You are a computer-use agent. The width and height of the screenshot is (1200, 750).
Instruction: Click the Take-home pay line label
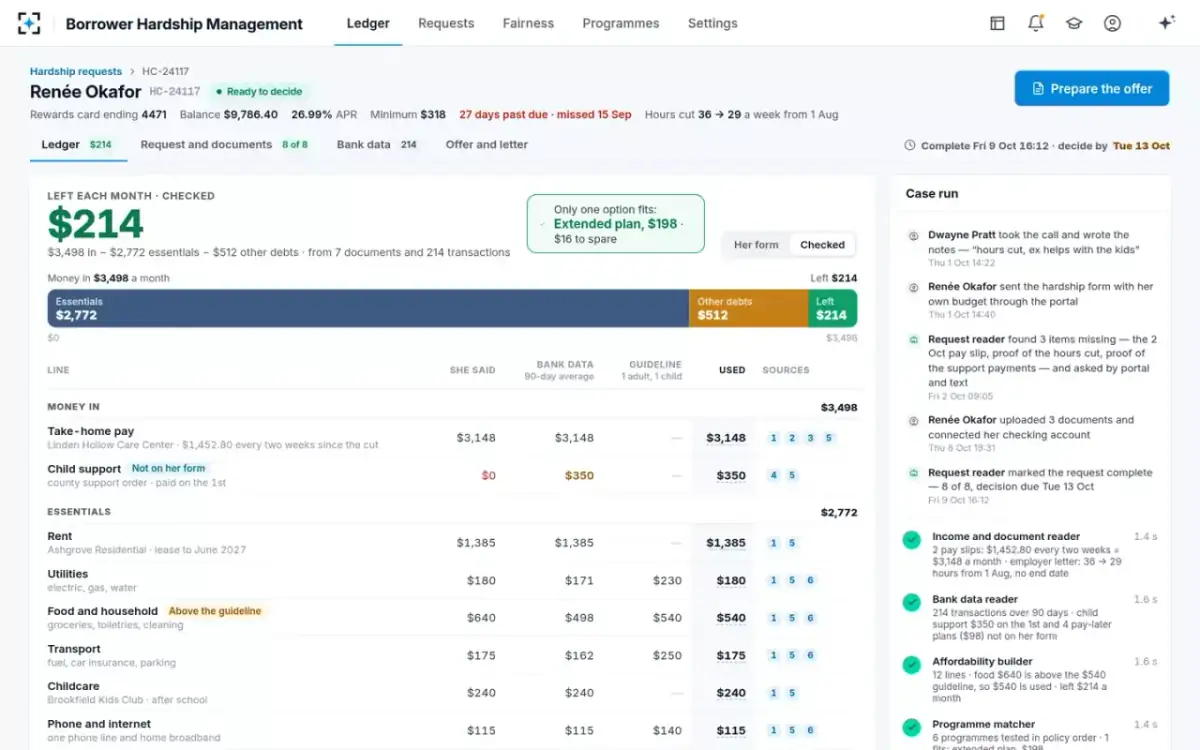click(x=91, y=431)
